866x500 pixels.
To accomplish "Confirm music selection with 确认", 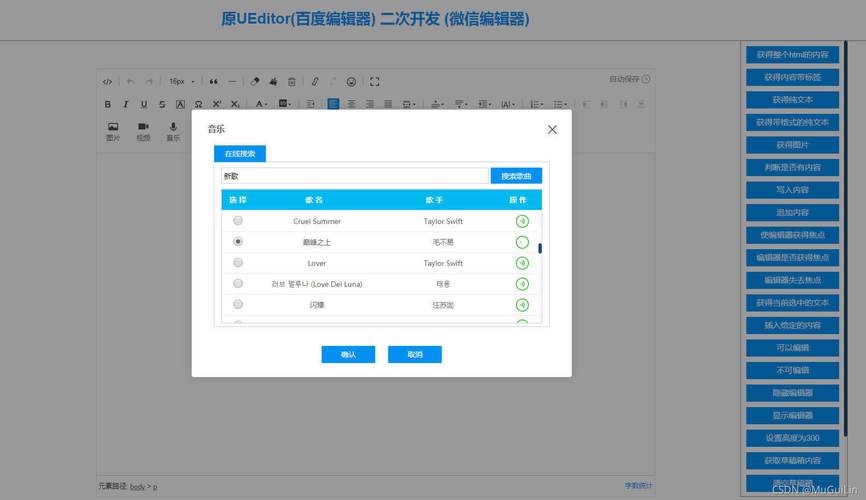I will click(348, 355).
